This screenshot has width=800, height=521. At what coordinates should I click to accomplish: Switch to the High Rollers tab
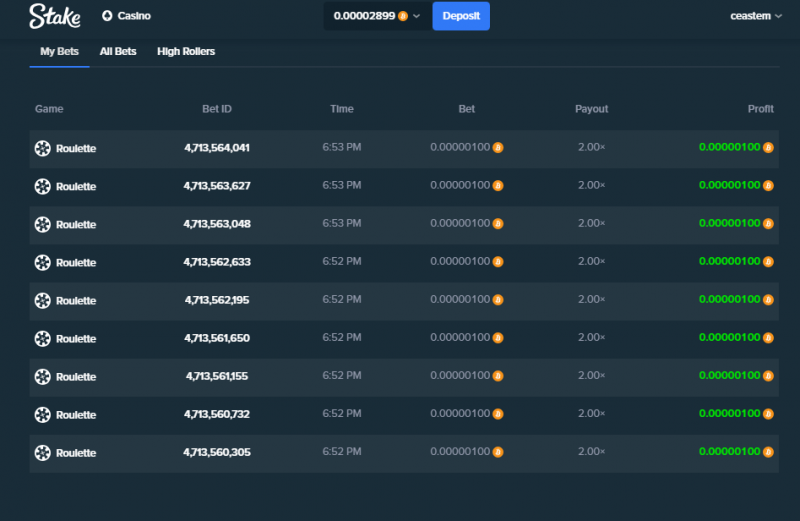[x=186, y=52]
